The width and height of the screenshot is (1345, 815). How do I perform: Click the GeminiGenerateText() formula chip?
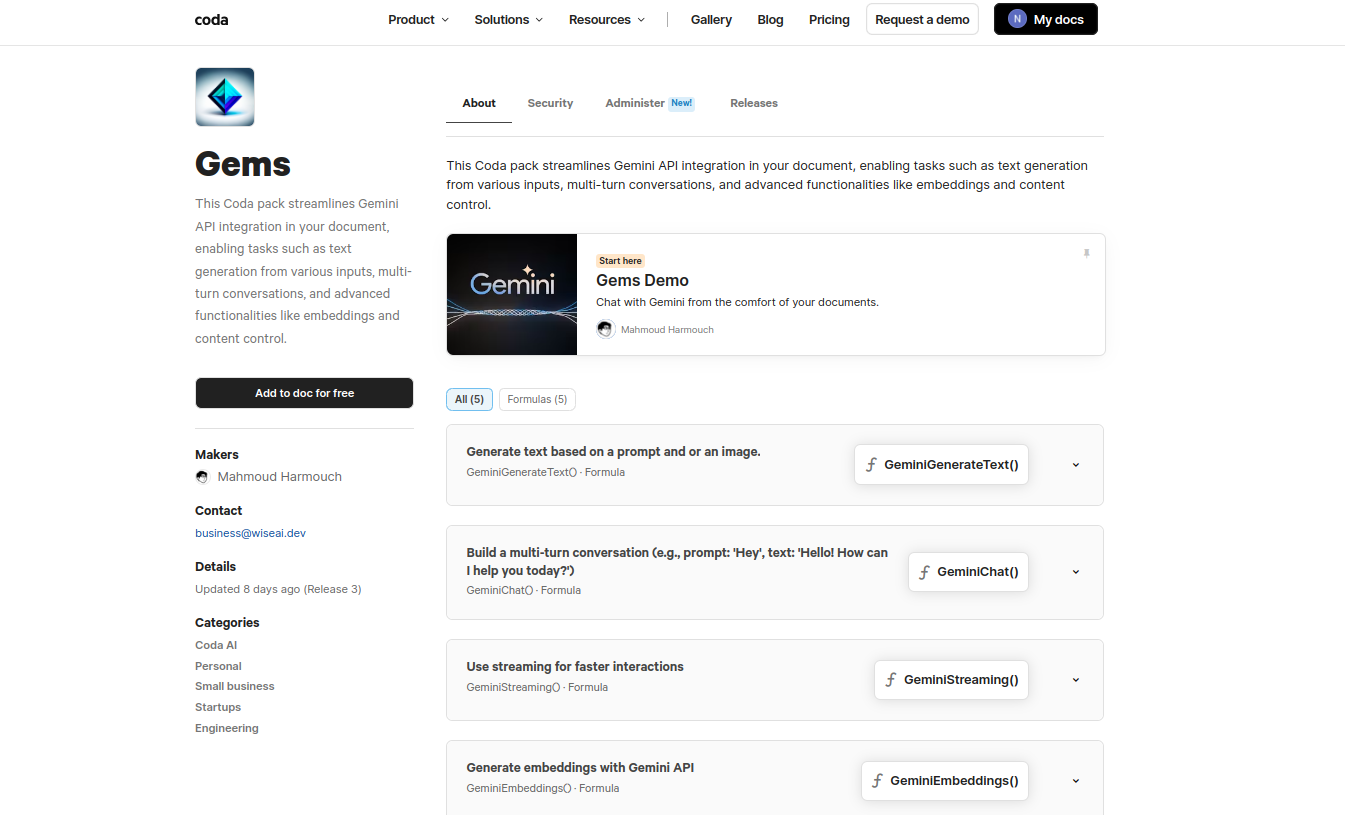tap(941, 465)
